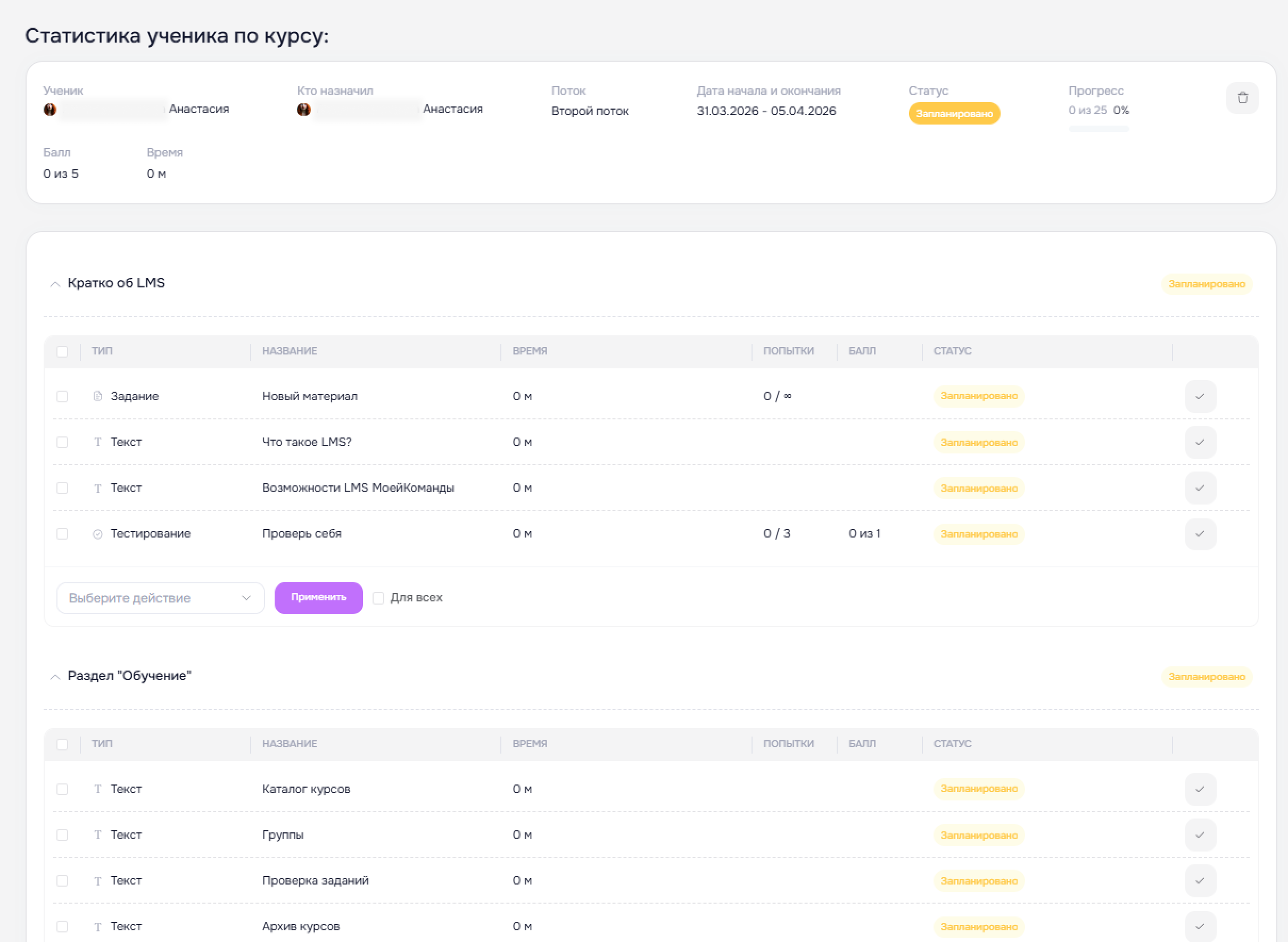Screen dimensions: 1288x942
Task: Click checkmark icon for 'Возможности LMS МоейКоманды' row
Action: pos(1200,488)
